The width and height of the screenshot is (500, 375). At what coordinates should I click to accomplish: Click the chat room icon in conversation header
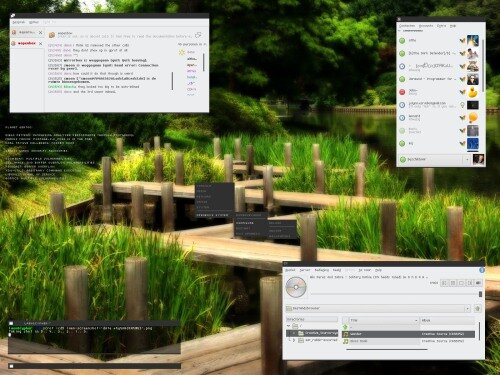52,35
